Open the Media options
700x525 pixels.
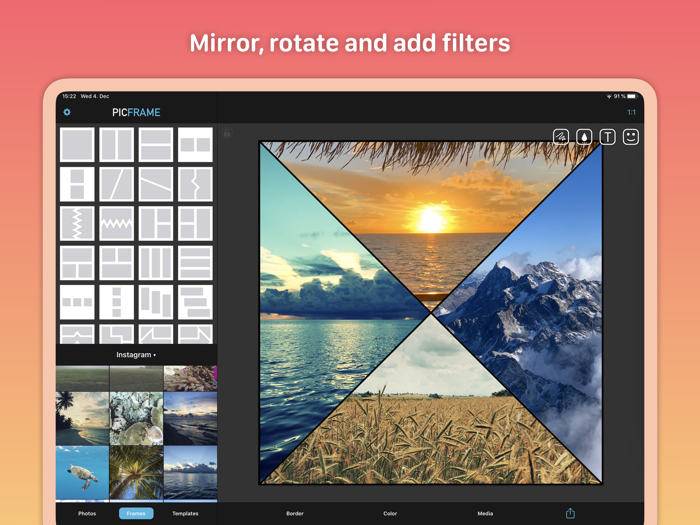coord(485,513)
